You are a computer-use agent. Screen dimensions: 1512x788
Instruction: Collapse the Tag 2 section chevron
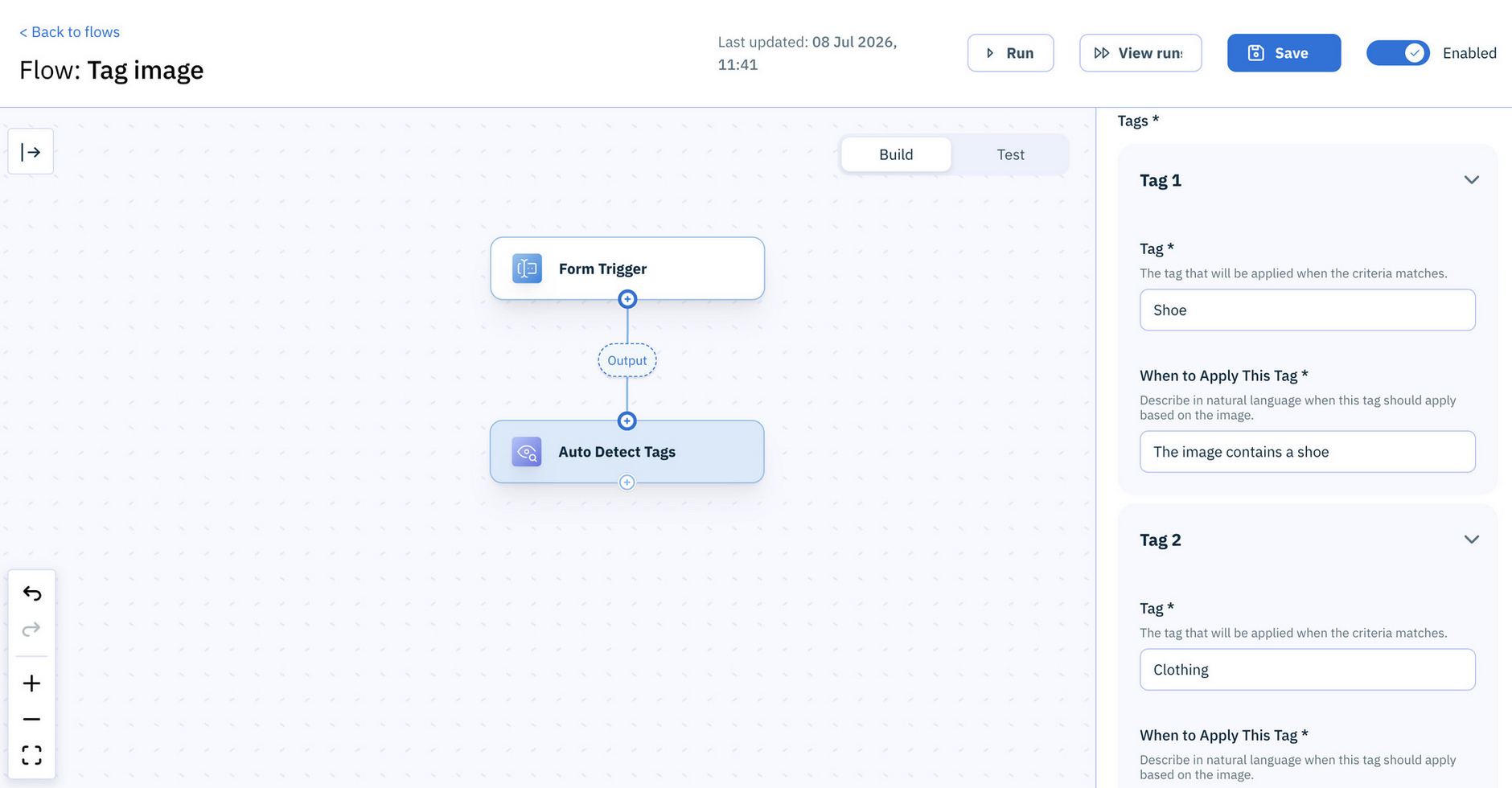coord(1472,540)
